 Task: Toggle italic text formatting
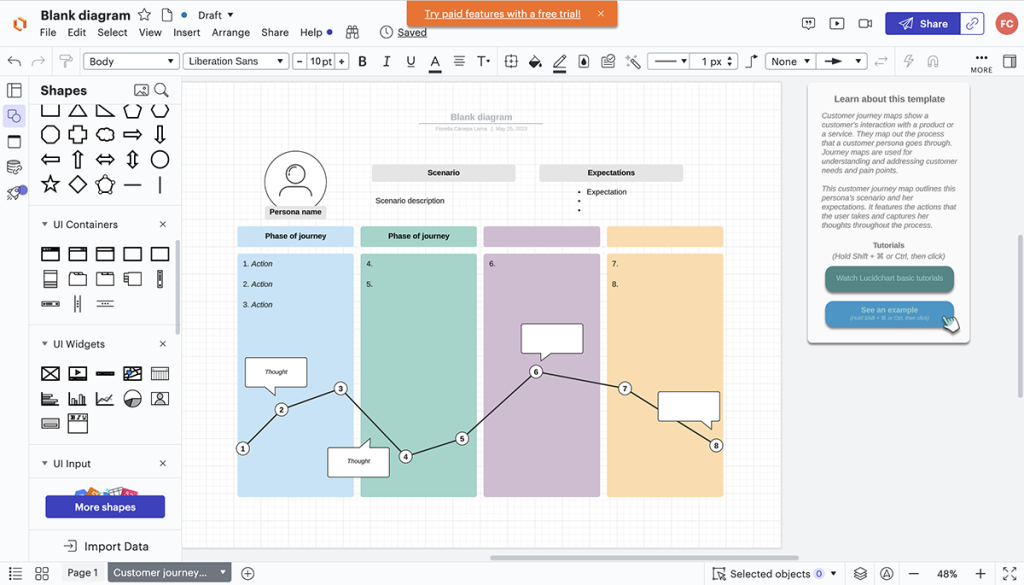click(387, 61)
